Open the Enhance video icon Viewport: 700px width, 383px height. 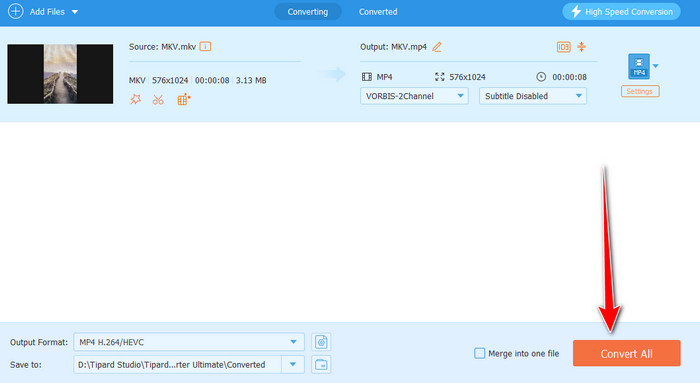pyautogui.click(x=183, y=100)
